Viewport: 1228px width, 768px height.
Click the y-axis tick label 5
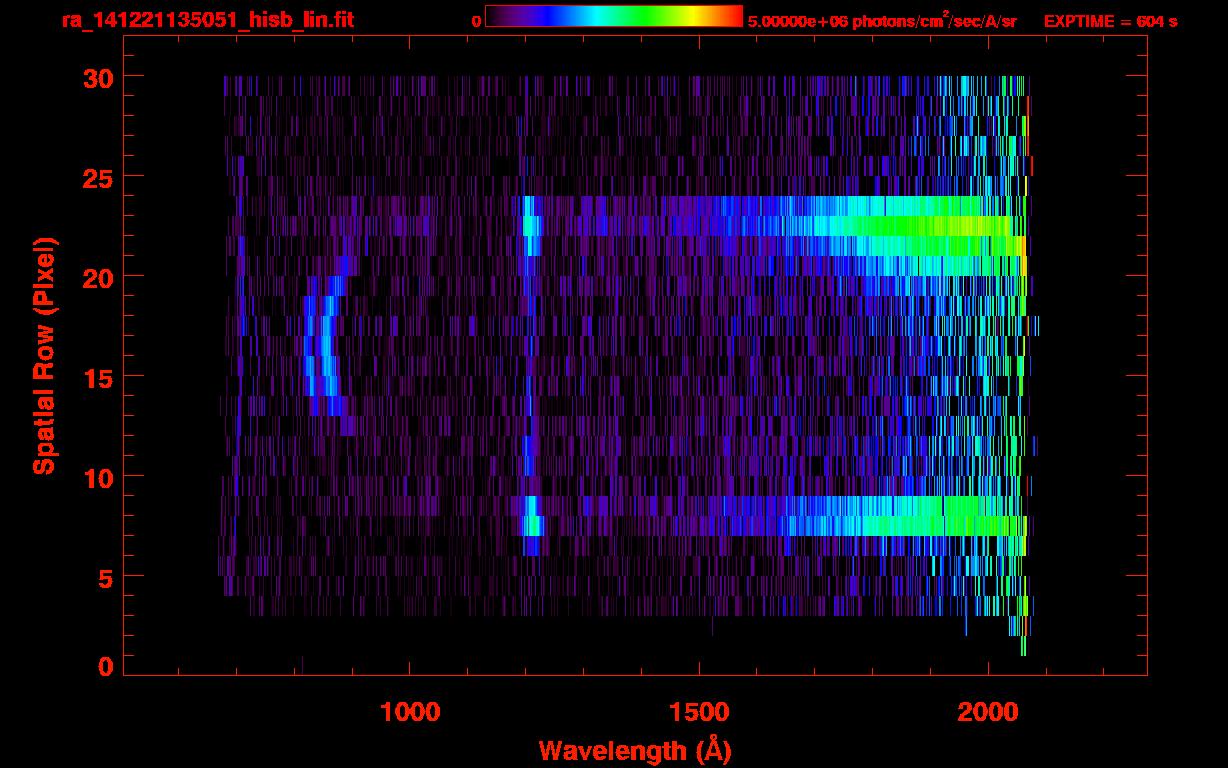[x=107, y=577]
